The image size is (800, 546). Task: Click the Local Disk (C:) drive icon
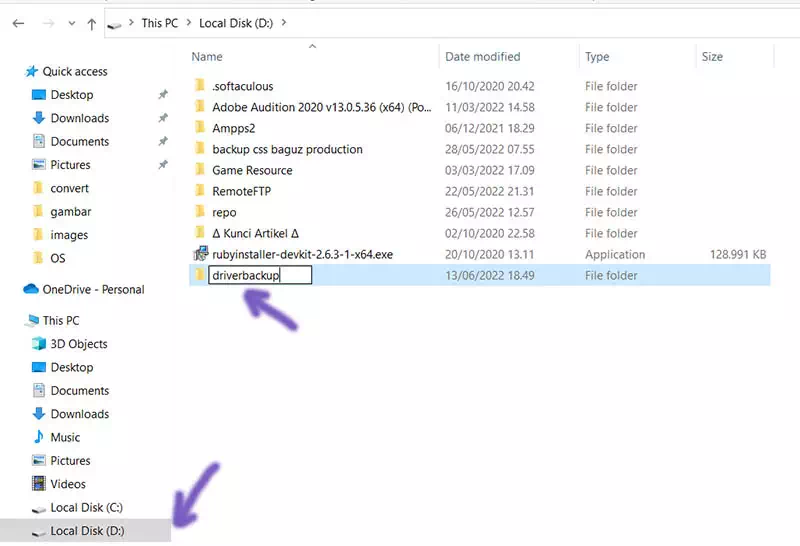(39, 509)
